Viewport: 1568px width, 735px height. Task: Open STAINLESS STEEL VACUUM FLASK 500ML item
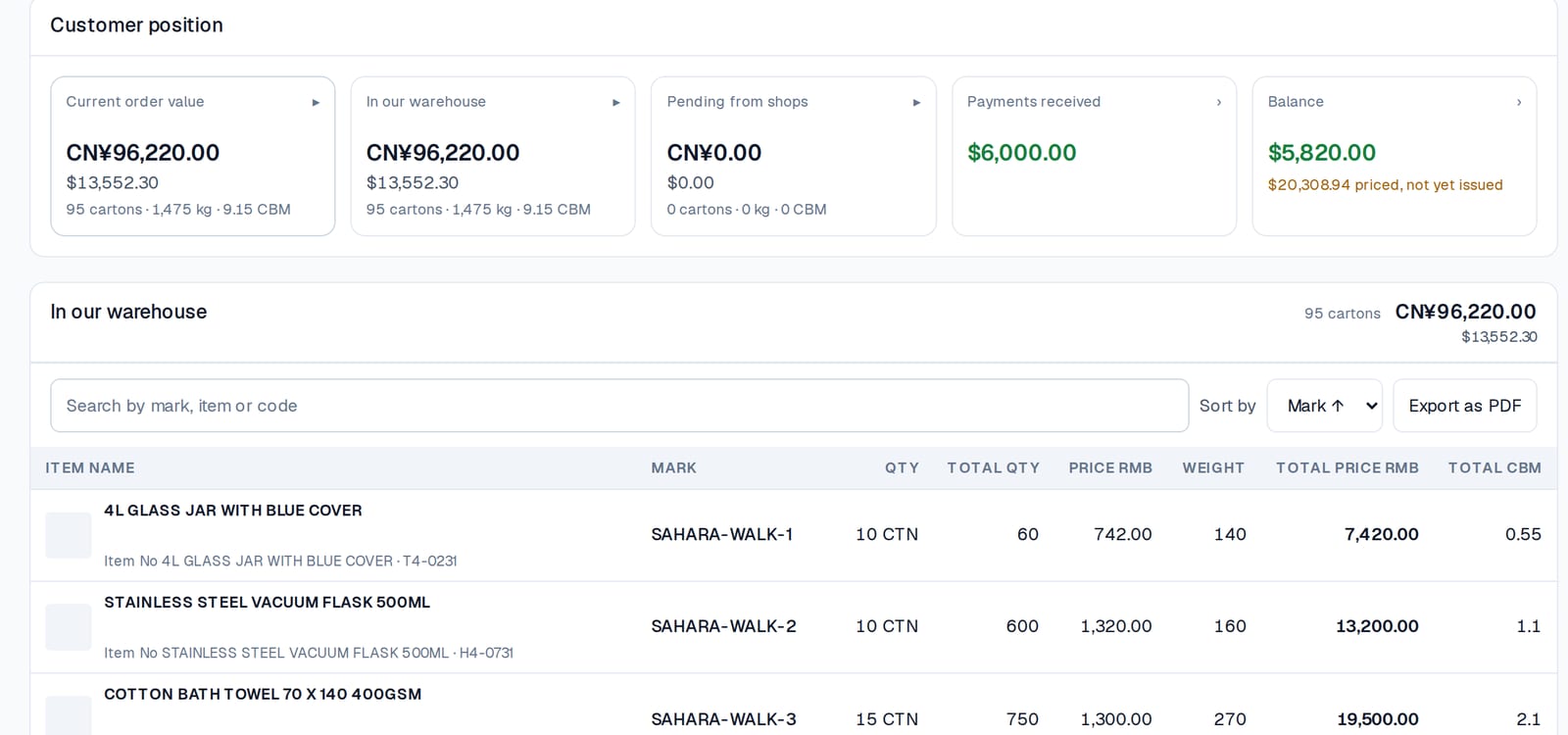pyautogui.click(x=267, y=603)
